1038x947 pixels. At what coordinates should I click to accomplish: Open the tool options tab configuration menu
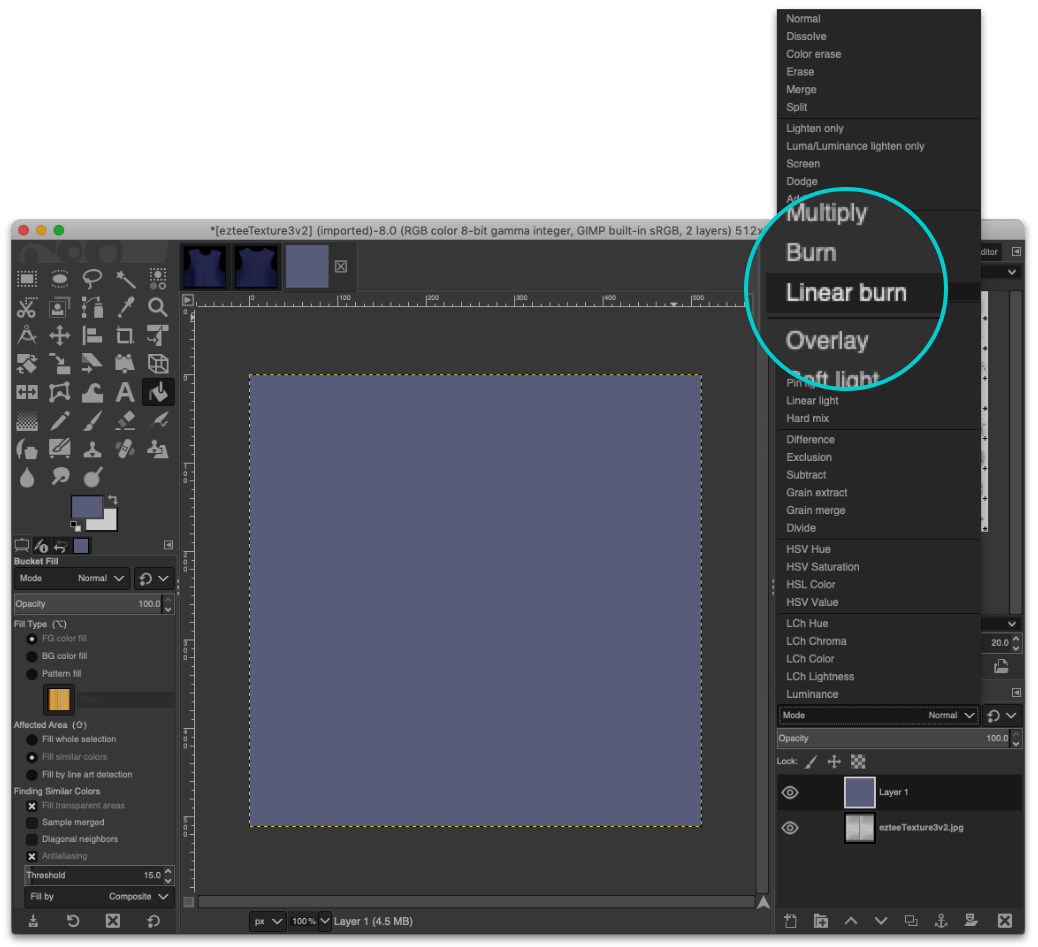click(168, 545)
